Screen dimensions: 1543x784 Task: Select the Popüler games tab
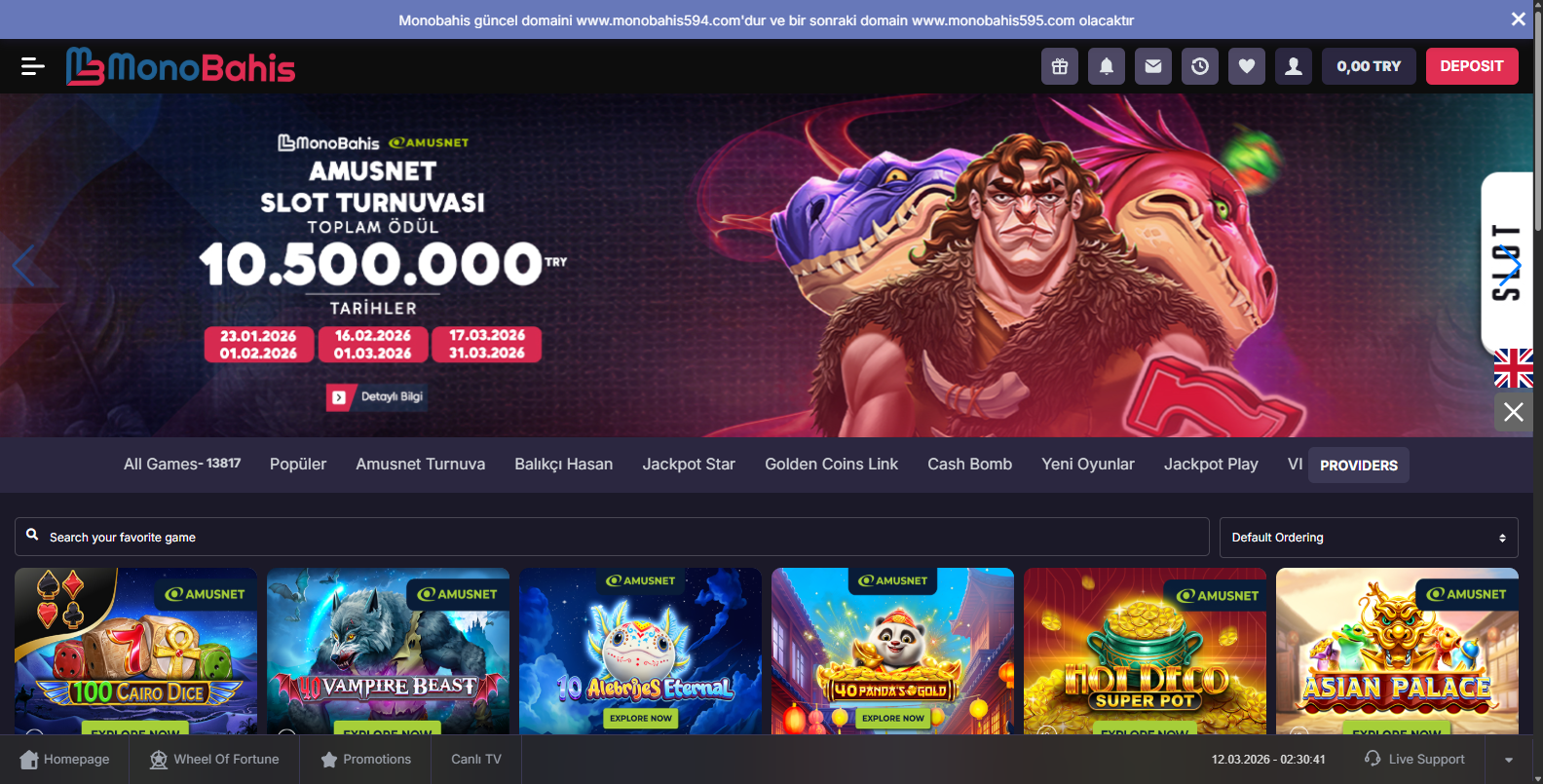pyautogui.click(x=298, y=465)
